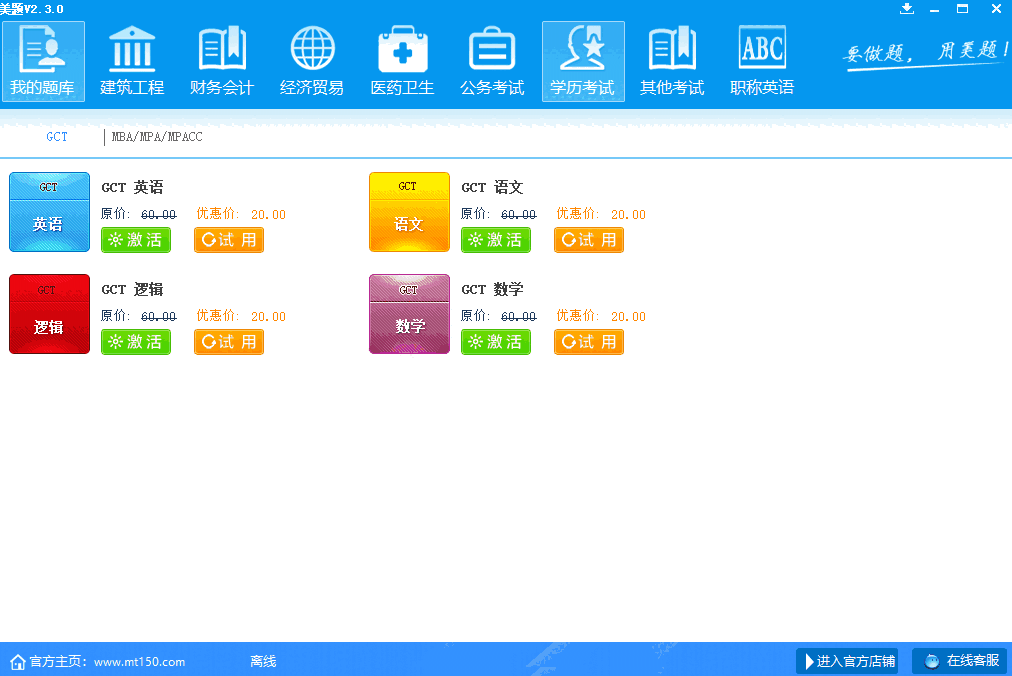Select the 建筑工程 category icon
The image size is (1012, 676).
coord(132,61)
